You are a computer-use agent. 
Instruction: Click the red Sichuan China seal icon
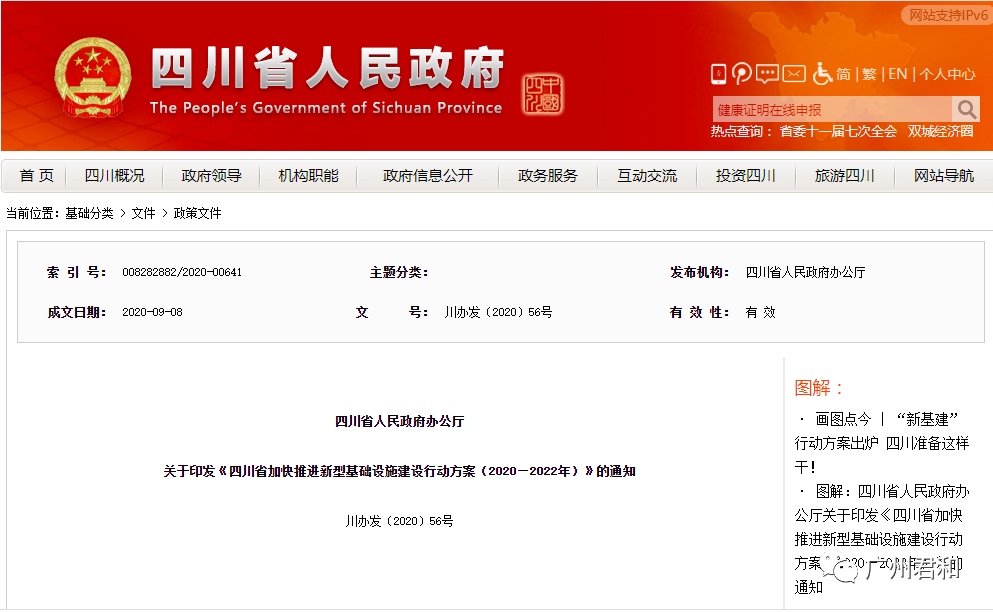543,94
